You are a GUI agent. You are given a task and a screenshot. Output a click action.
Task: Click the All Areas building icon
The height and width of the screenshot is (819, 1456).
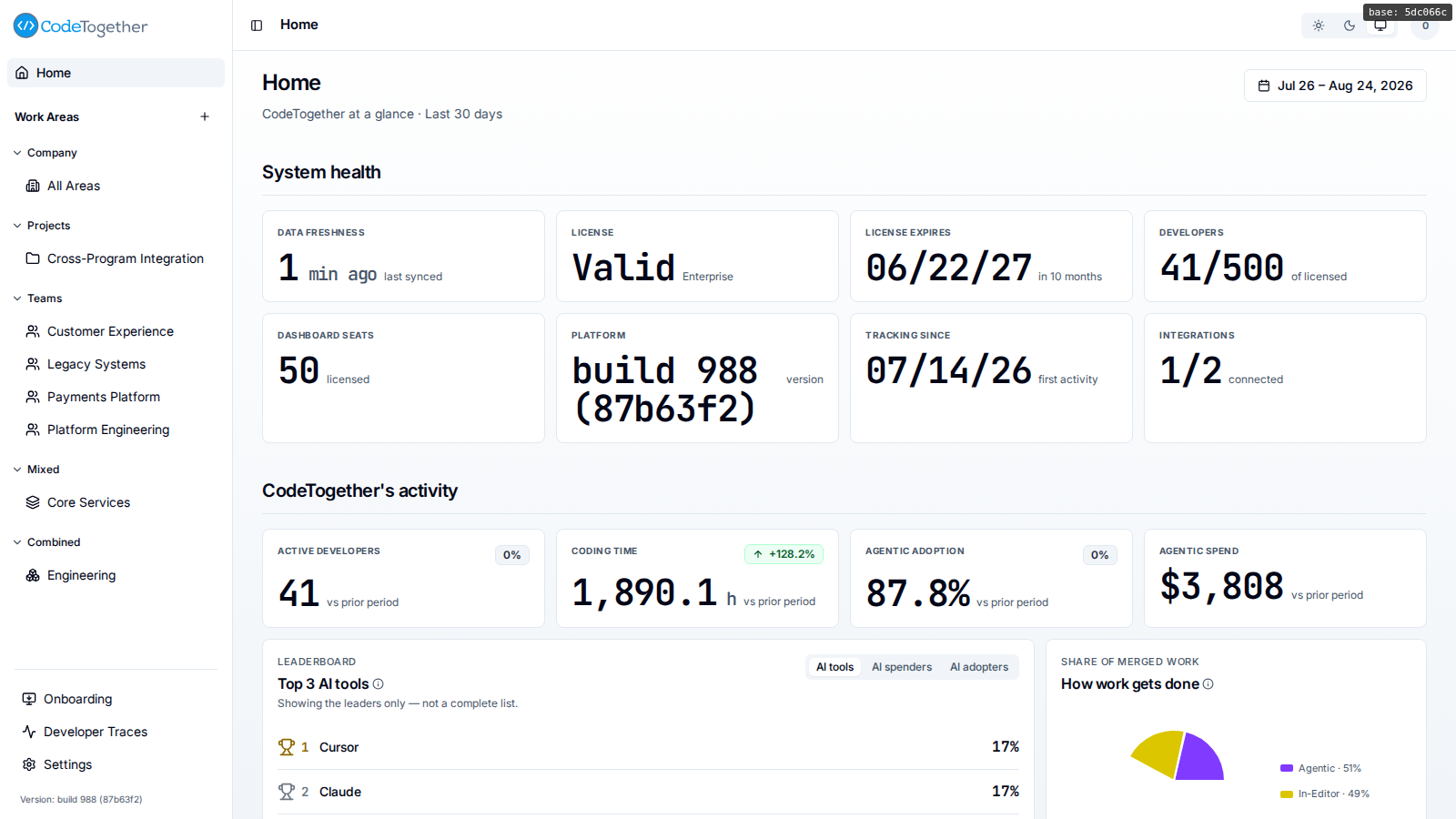pyautogui.click(x=33, y=186)
